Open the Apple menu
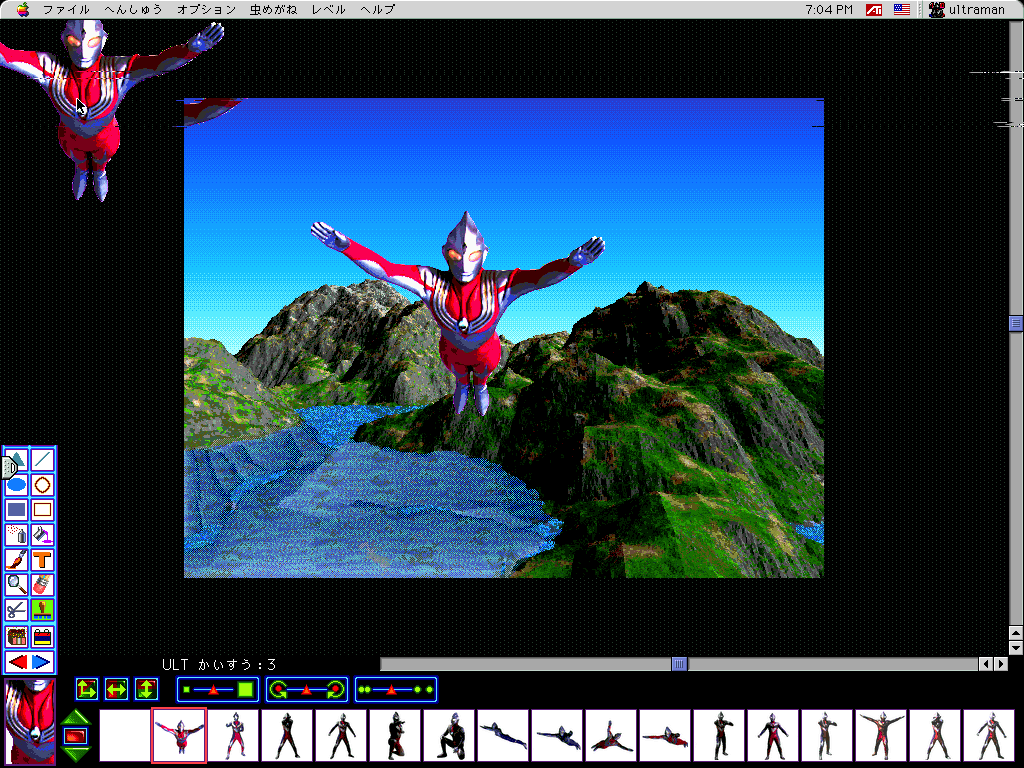The height and width of the screenshot is (768, 1024). (x=23, y=9)
